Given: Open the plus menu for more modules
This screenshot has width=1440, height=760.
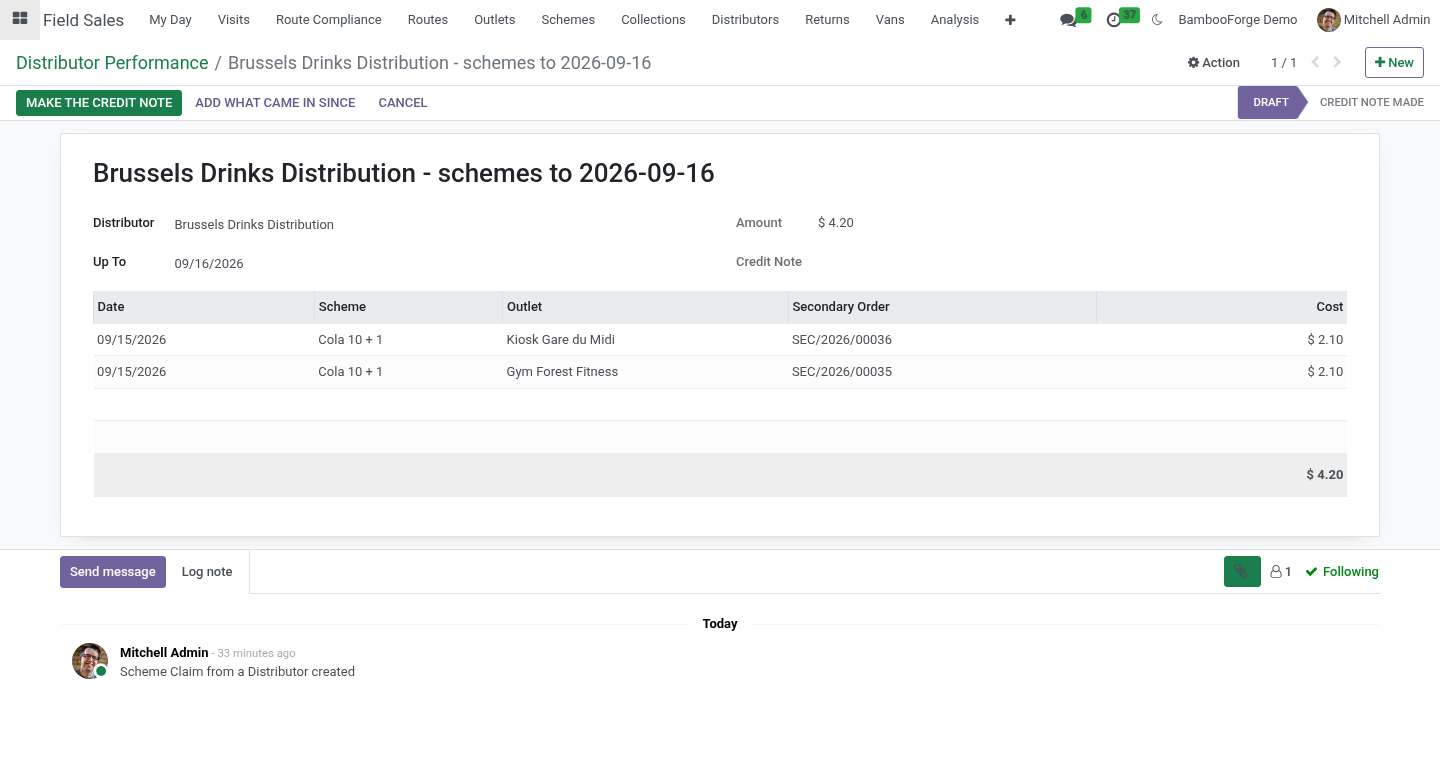Looking at the screenshot, I should 1010,19.
